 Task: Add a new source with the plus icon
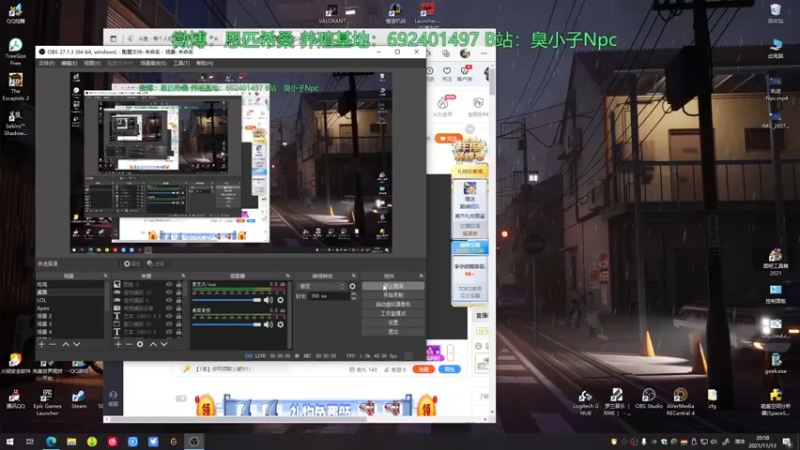pyautogui.click(x=118, y=344)
